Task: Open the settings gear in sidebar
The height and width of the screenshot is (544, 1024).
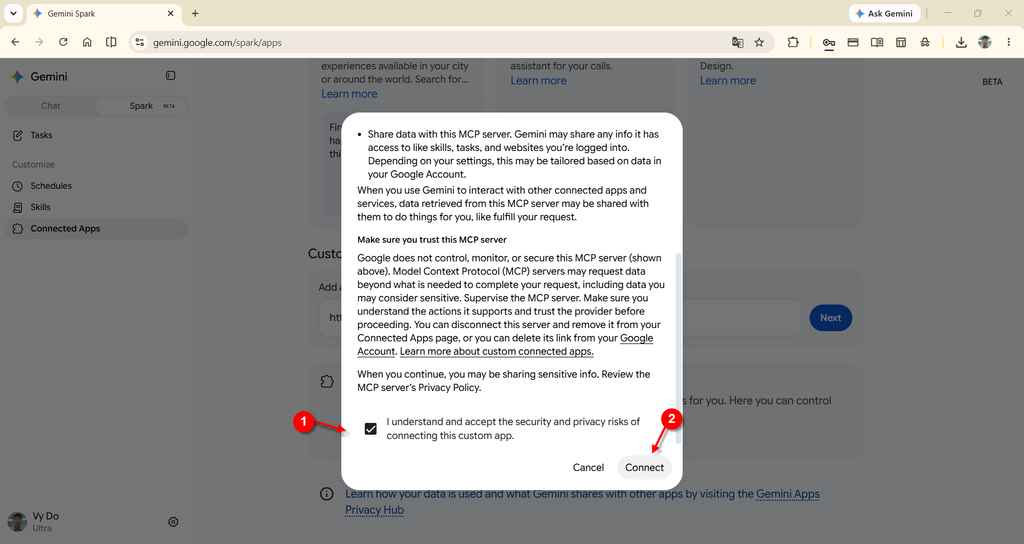Action: [173, 522]
